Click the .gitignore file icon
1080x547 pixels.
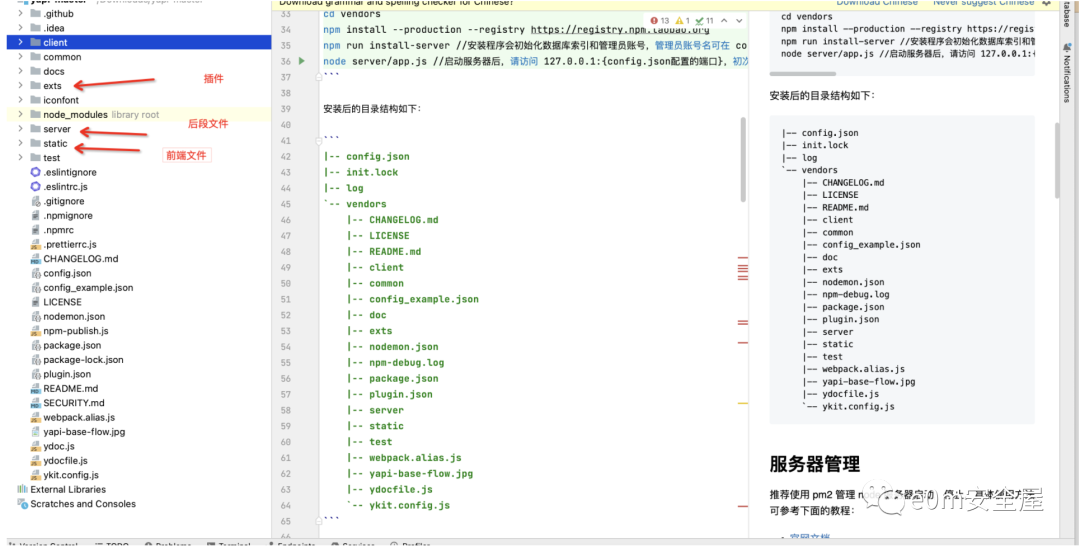tap(36, 201)
